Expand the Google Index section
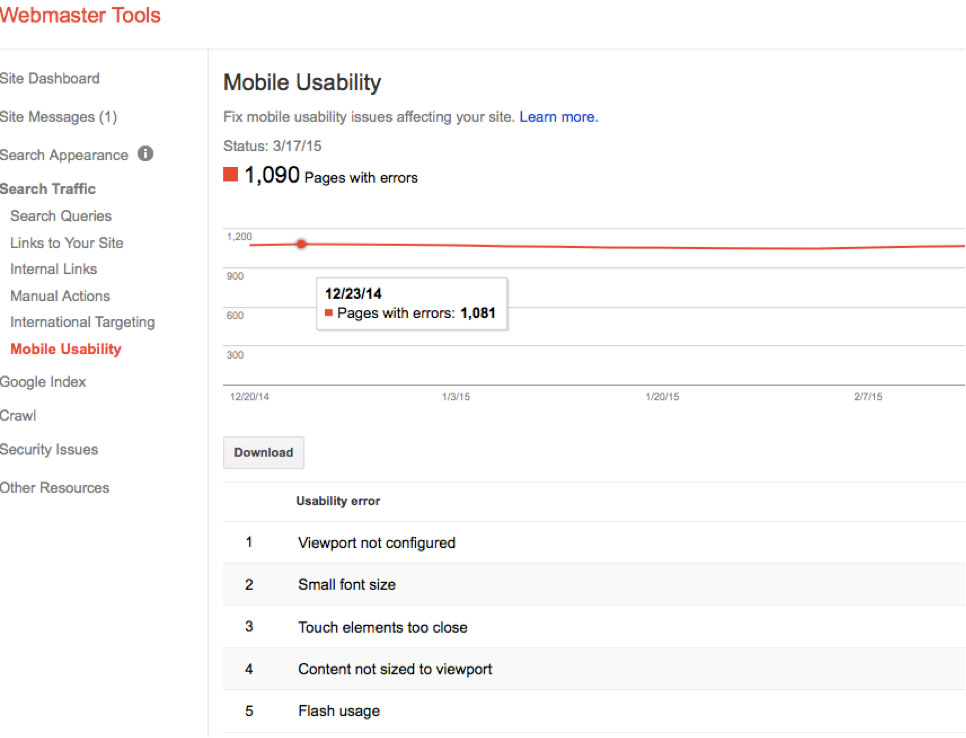Image resolution: width=966 pixels, height=738 pixels. (x=43, y=382)
